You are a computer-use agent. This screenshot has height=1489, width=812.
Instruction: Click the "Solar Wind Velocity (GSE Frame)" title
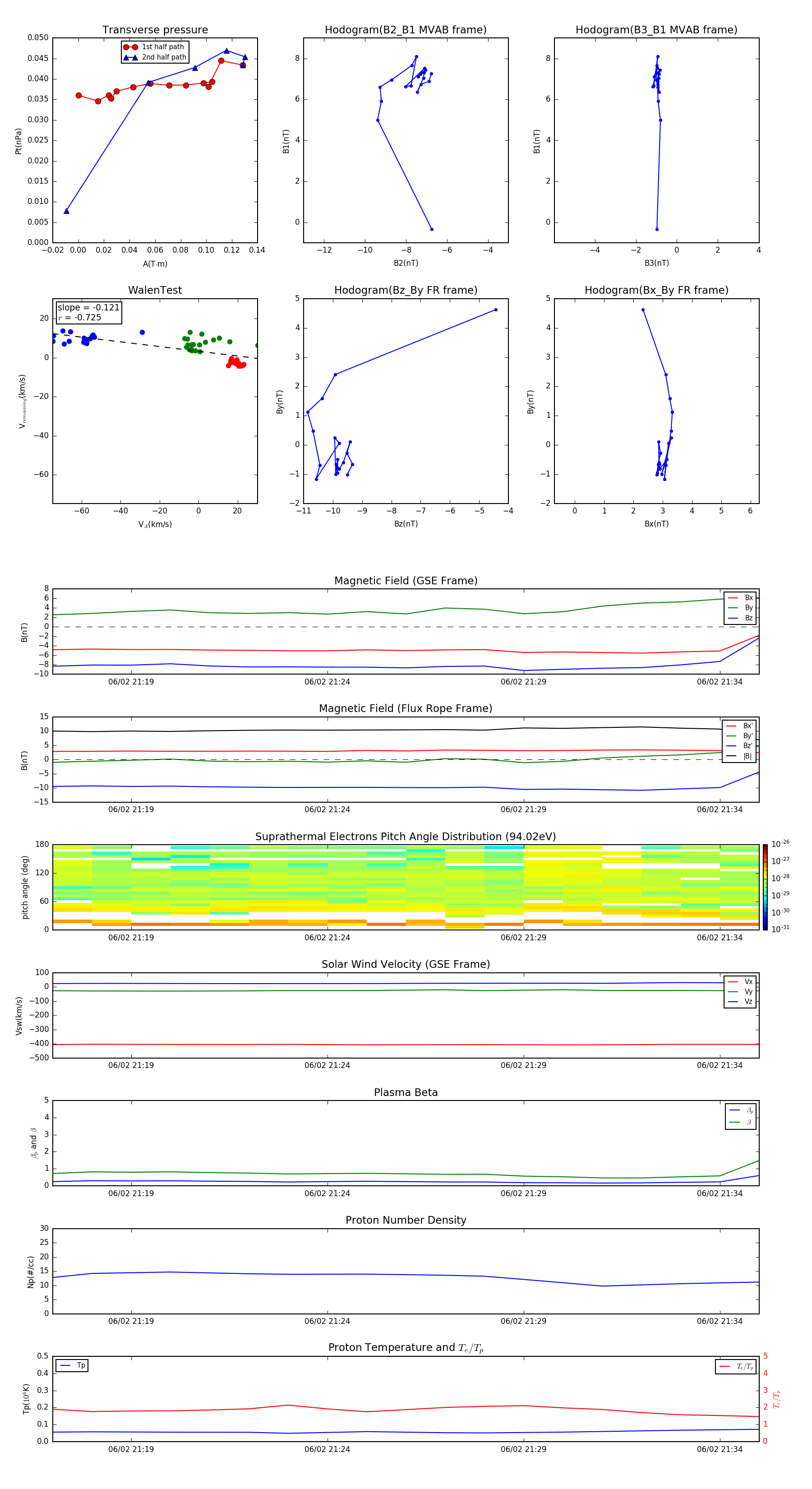point(406,965)
